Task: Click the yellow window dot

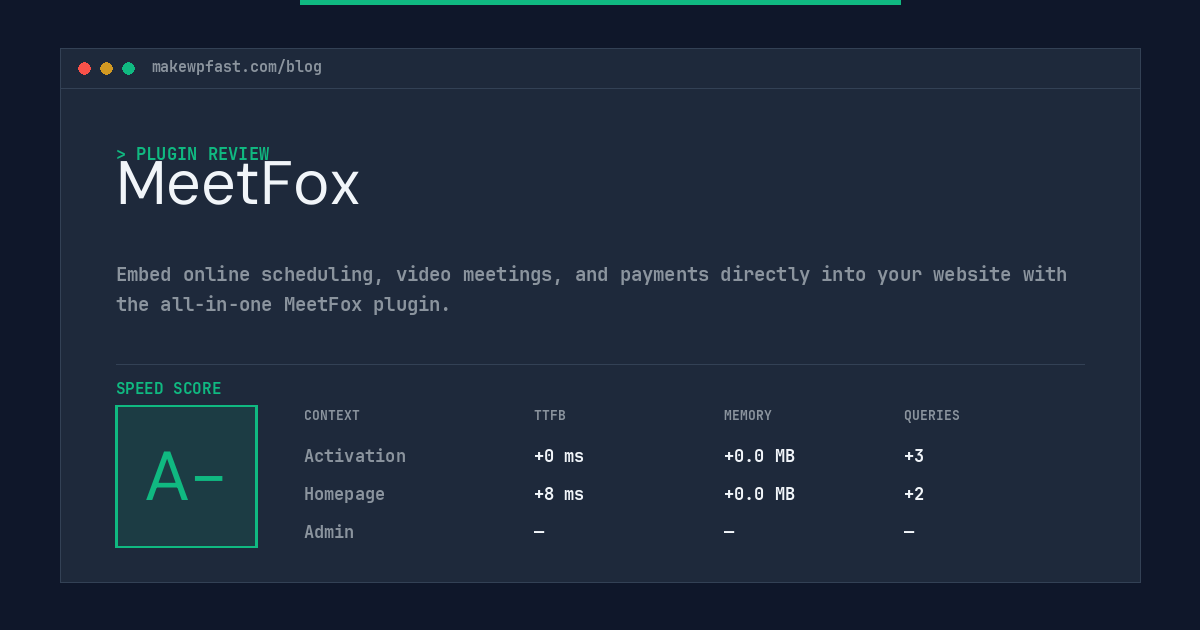Action: pos(106,68)
